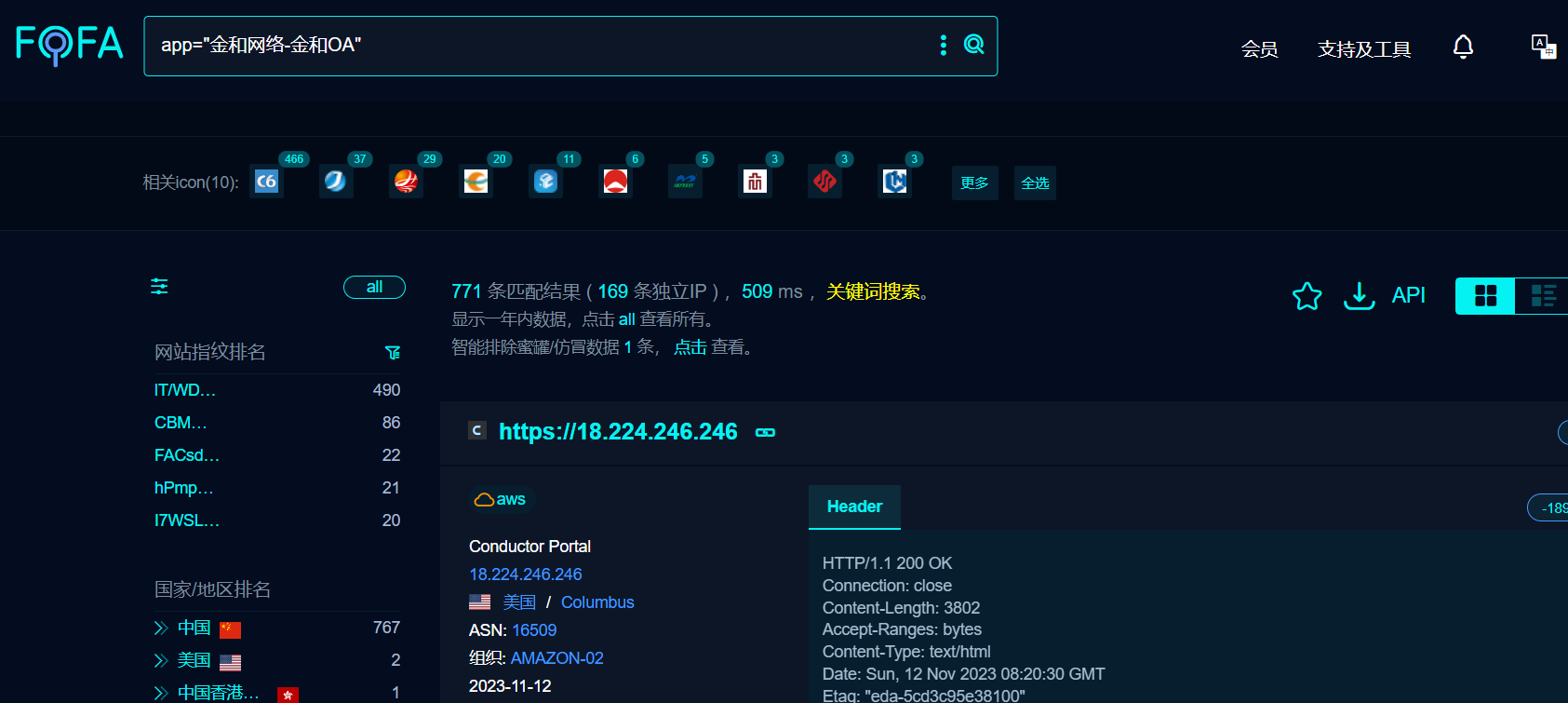
Task: Click the AMAZON-02 organization link
Action: click(556, 658)
